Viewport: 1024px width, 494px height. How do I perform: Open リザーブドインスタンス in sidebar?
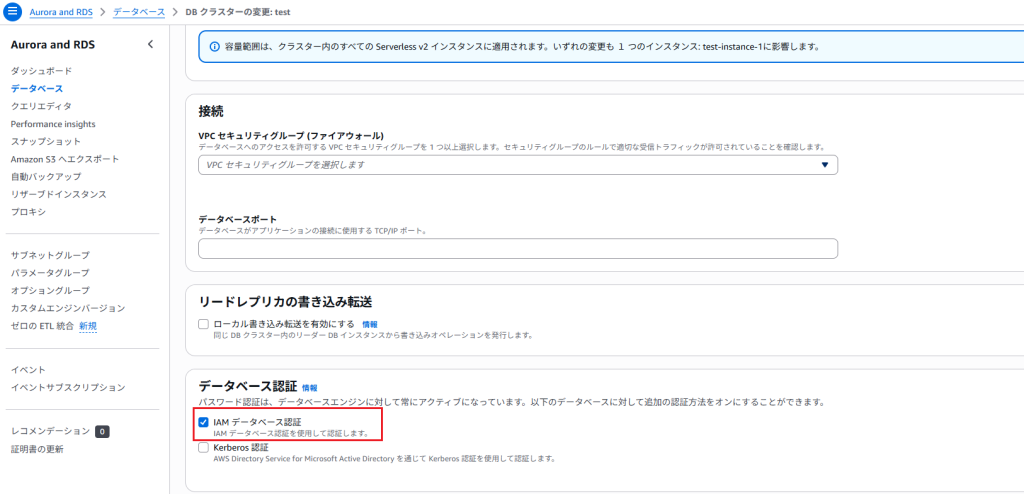click(59, 194)
